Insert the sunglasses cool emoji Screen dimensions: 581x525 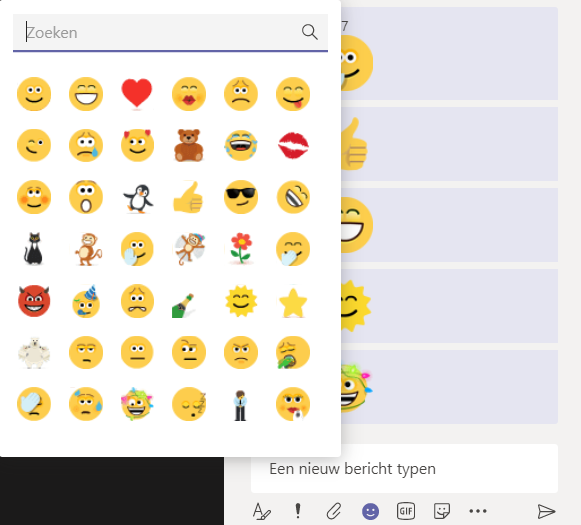[241, 197]
